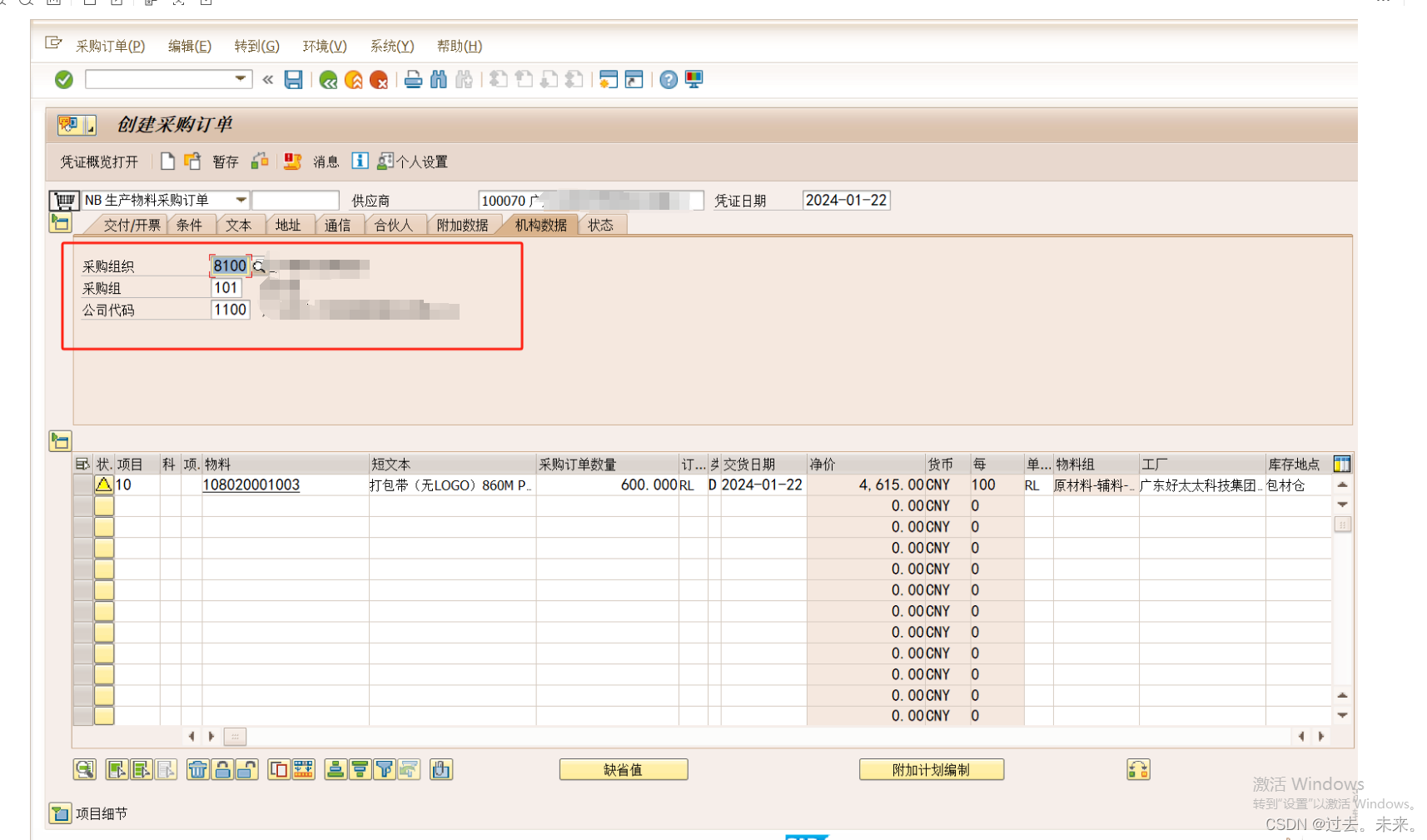
Task: Open the 编辑(E) menu
Action: coord(190,47)
